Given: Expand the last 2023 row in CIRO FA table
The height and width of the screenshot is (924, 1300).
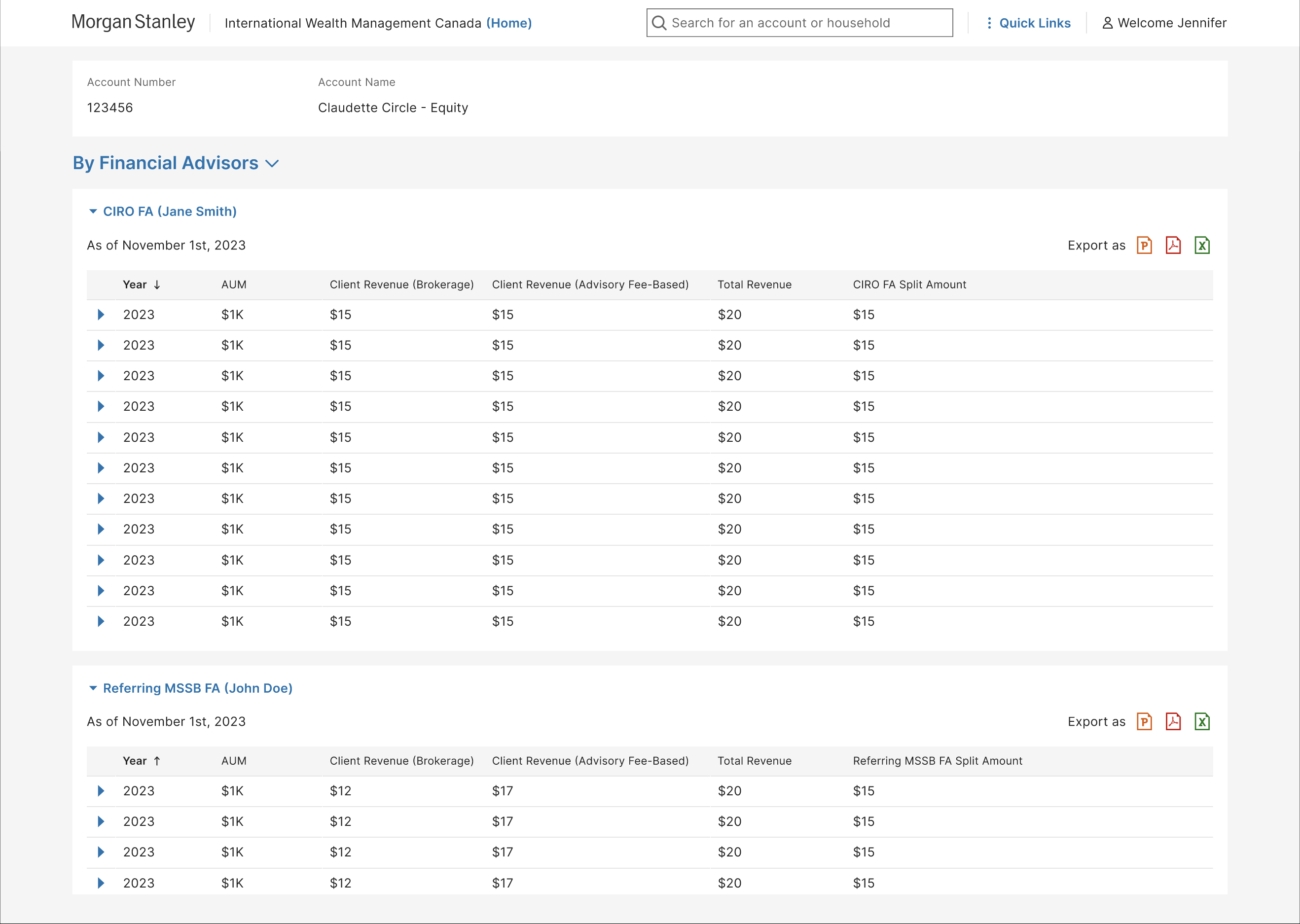Looking at the screenshot, I should point(101,621).
